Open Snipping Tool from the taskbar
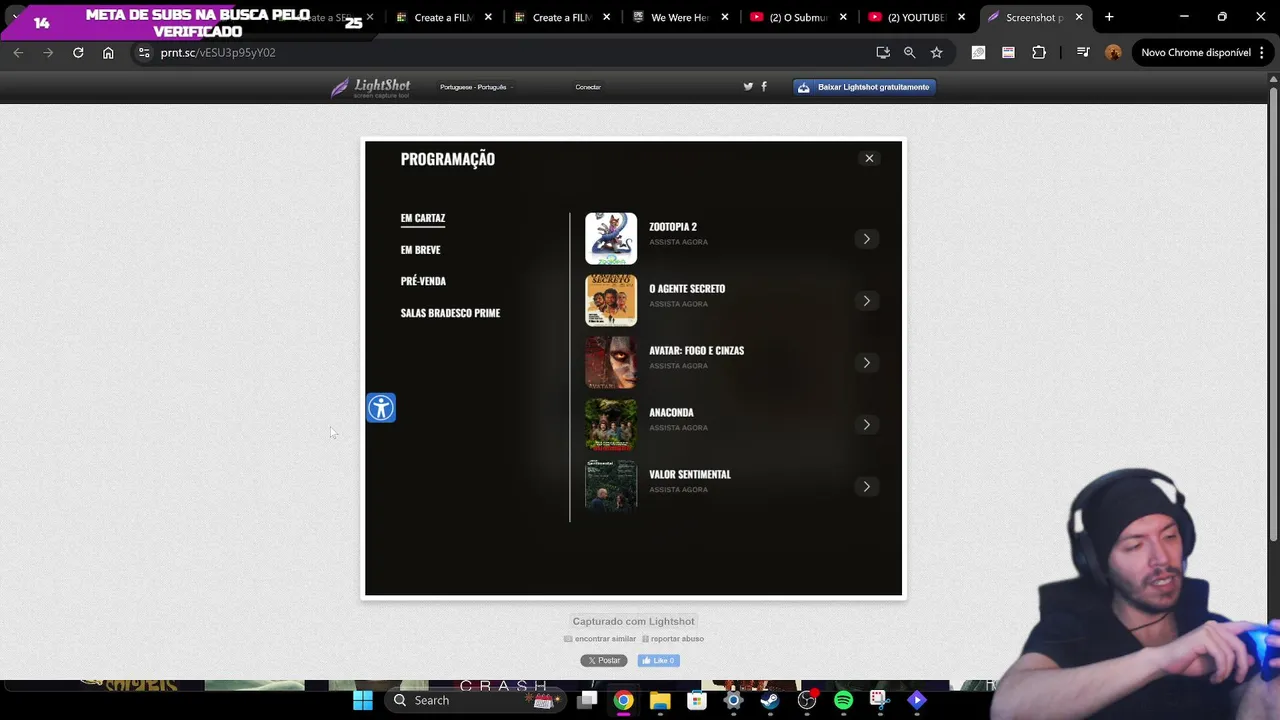This screenshot has width=1280, height=720. coord(879,700)
